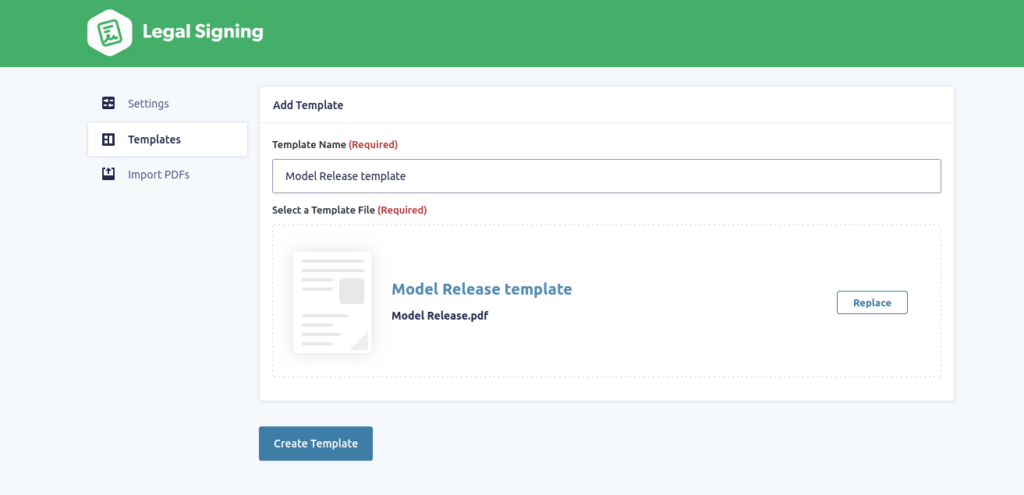Image resolution: width=1024 pixels, height=495 pixels.
Task: Select the Templates sidebar tab
Action: pyautogui.click(x=167, y=139)
